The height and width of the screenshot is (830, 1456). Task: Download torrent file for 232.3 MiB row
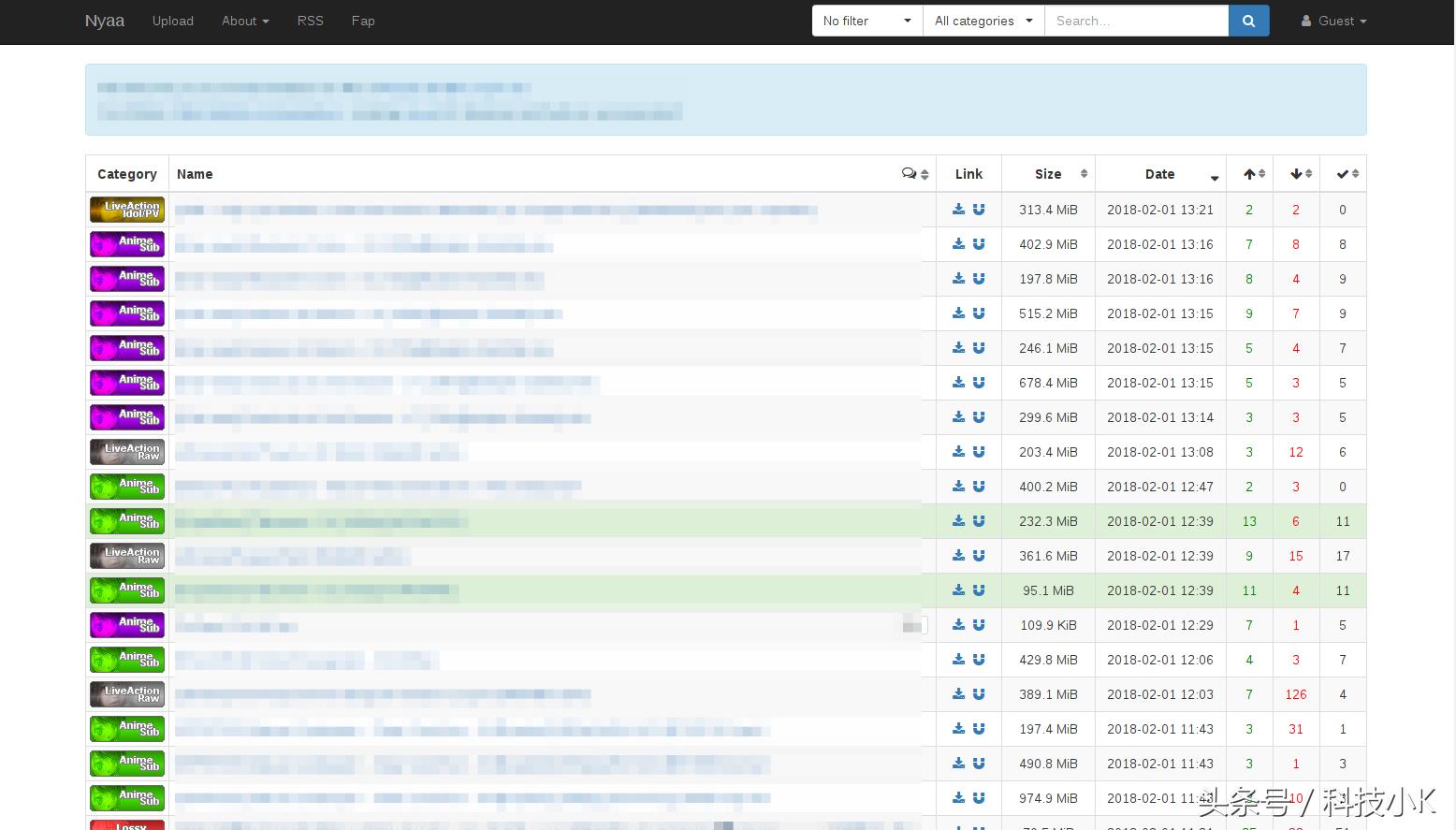[x=959, y=521]
